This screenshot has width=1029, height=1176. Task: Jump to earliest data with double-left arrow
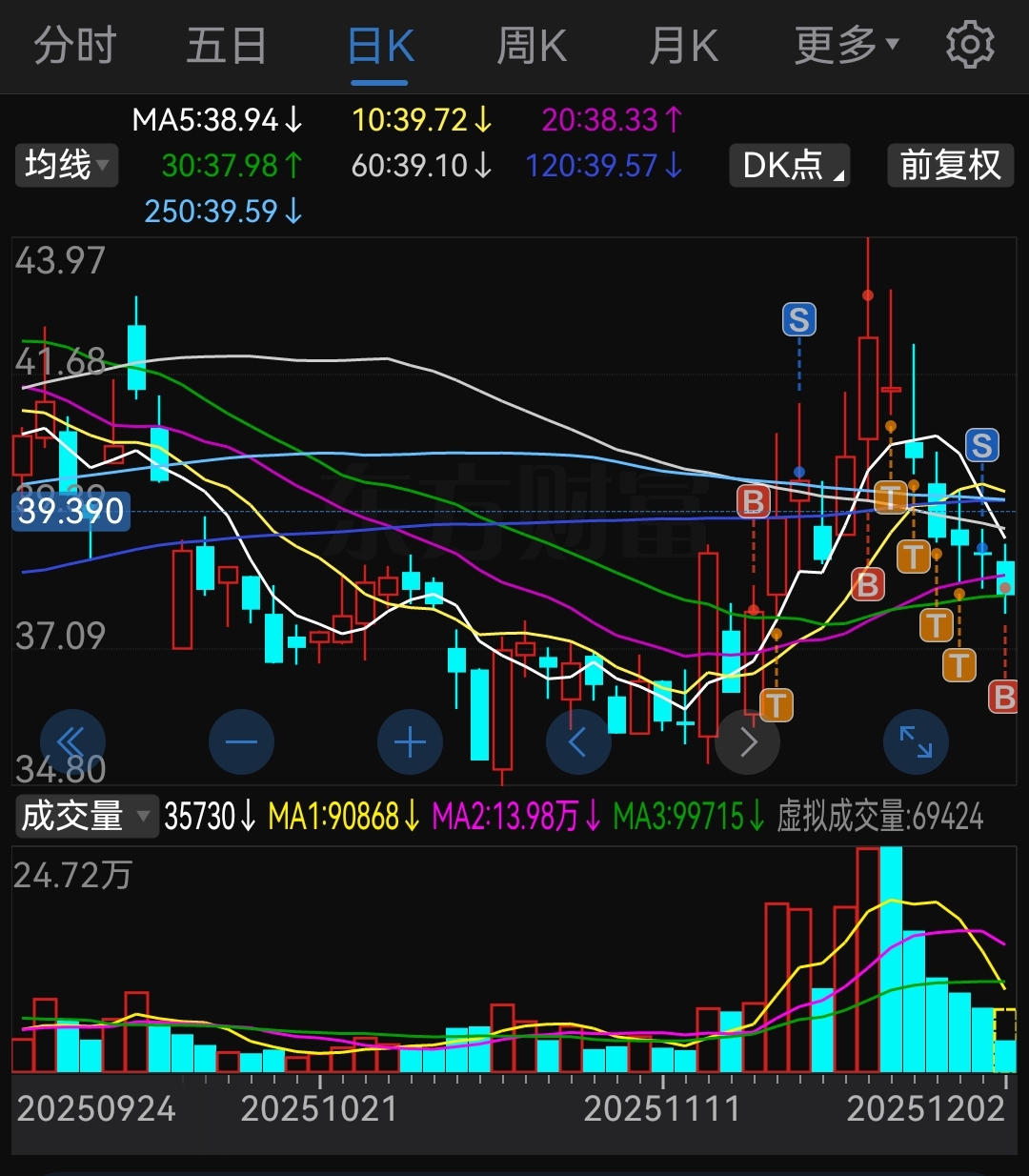(x=73, y=741)
